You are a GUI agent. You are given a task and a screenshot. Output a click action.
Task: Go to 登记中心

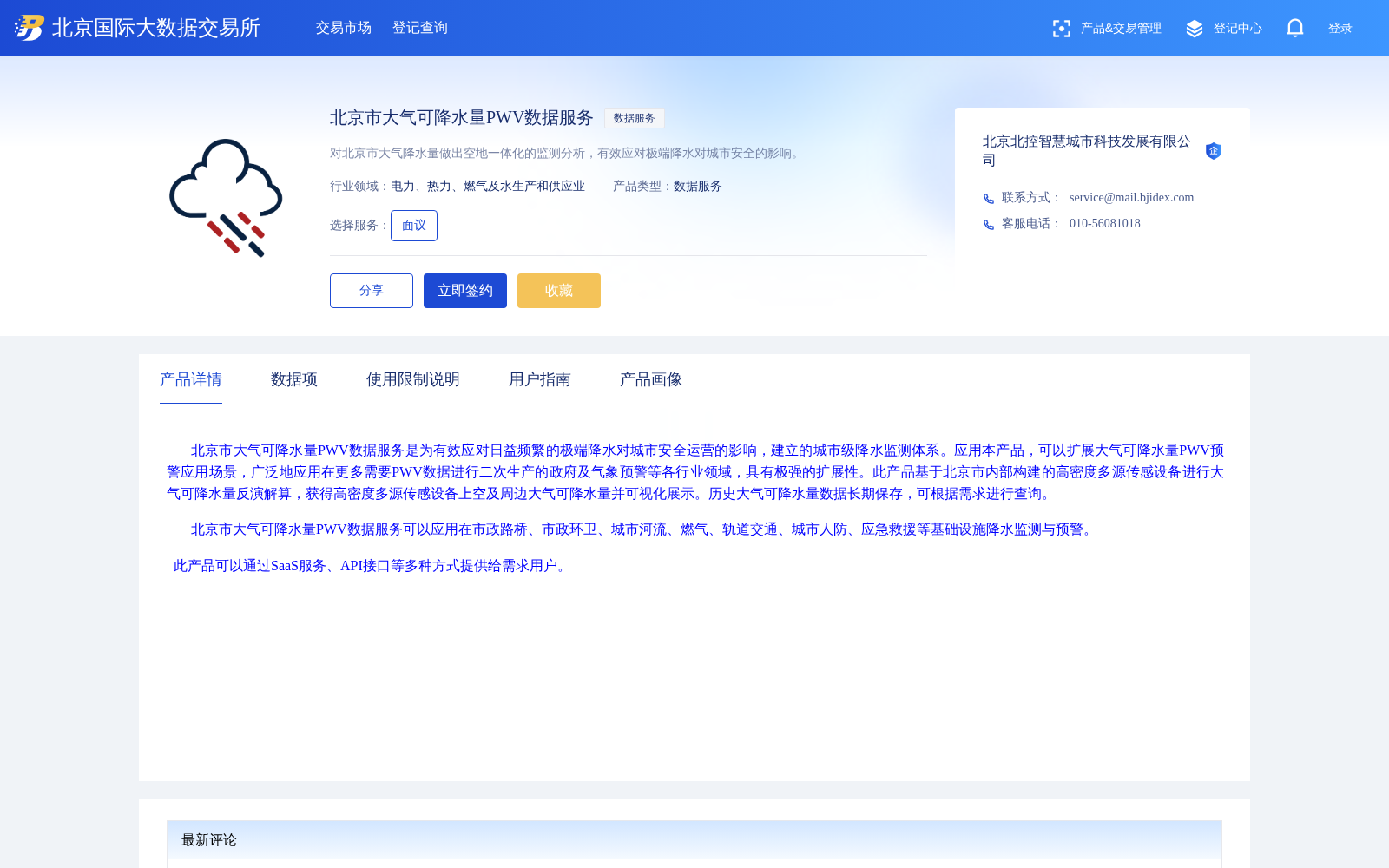point(1238,29)
